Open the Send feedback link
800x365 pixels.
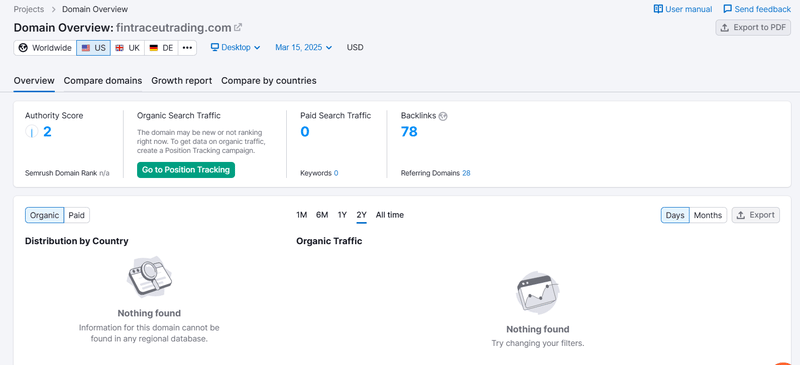757,9
